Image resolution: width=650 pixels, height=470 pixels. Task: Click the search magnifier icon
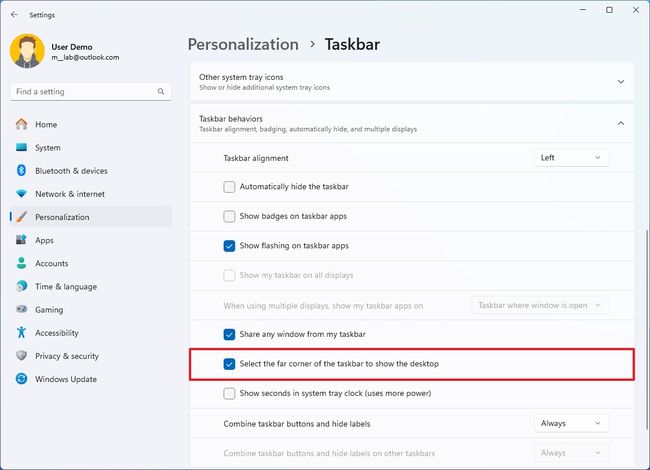(x=161, y=91)
